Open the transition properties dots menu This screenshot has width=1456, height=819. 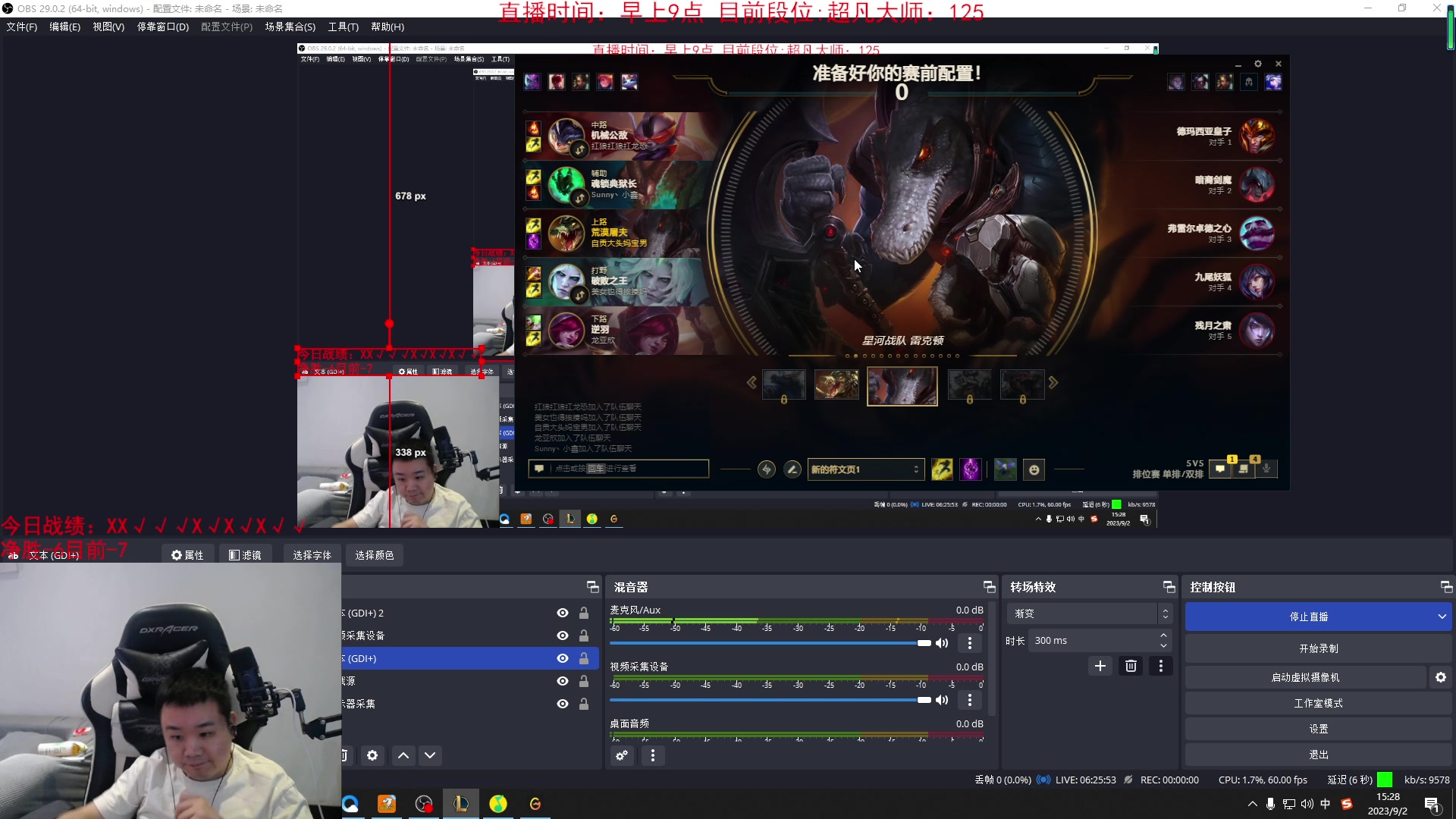tap(1160, 666)
